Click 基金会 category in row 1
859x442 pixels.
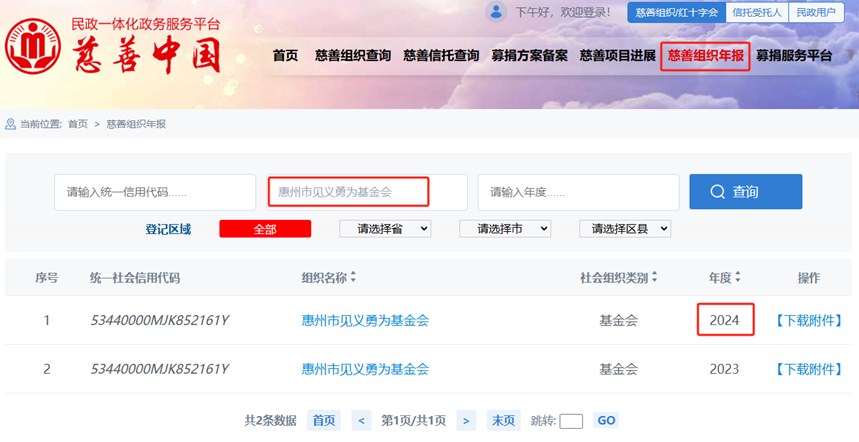(x=619, y=320)
